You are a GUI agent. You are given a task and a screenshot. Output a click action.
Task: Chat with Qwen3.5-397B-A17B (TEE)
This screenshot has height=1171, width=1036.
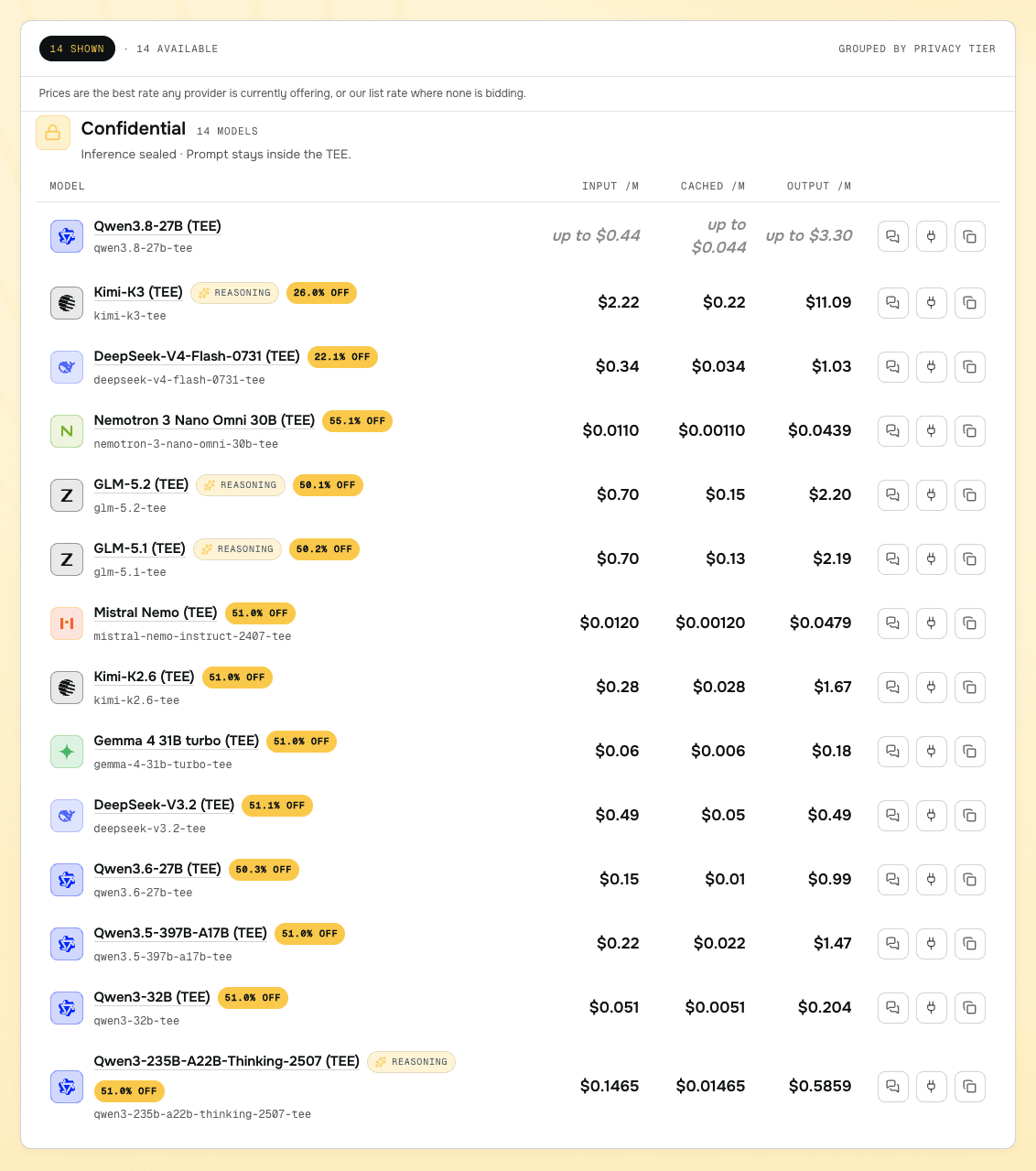tap(893, 943)
